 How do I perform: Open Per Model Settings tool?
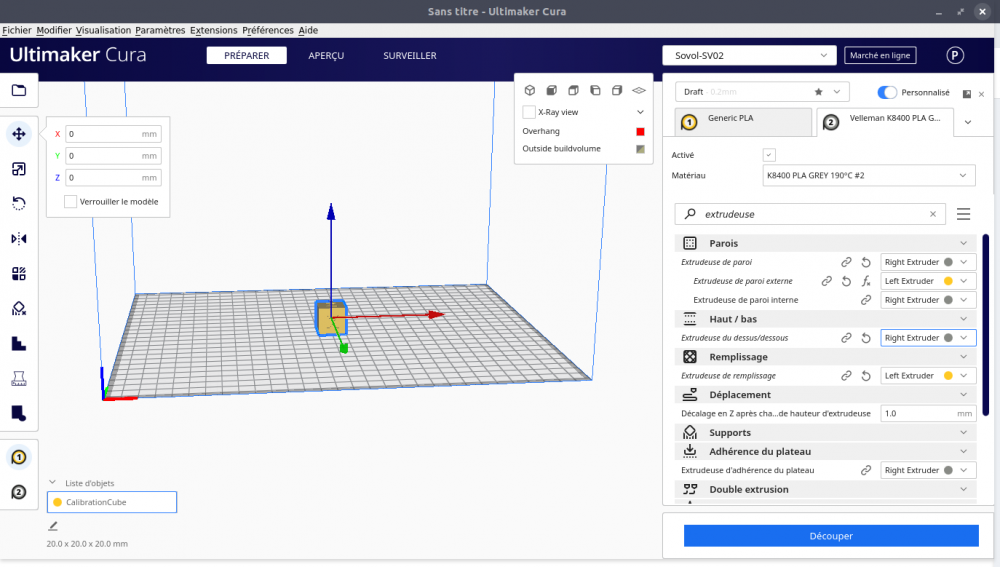coord(18,274)
